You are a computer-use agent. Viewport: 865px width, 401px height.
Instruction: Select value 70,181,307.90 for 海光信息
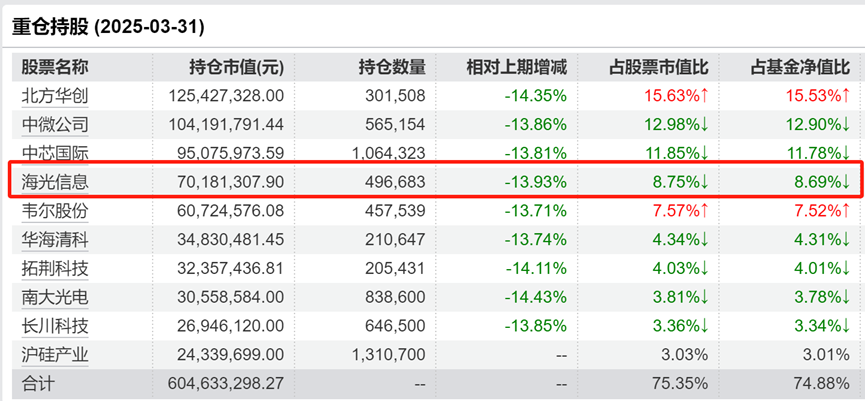pos(231,182)
